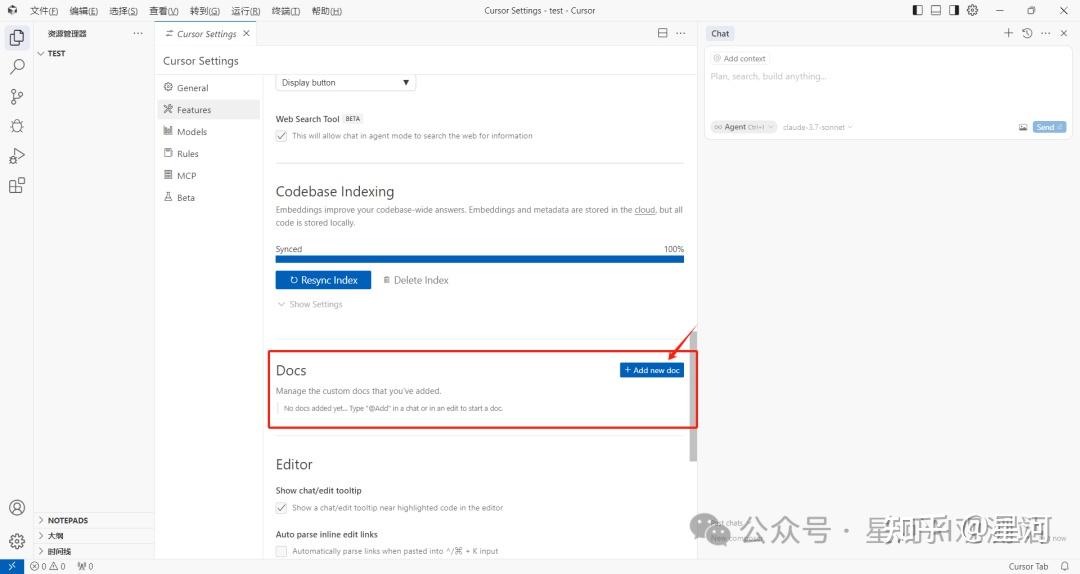This screenshot has height=574, width=1080.
Task: Select the Features settings section
Action: coord(209,110)
